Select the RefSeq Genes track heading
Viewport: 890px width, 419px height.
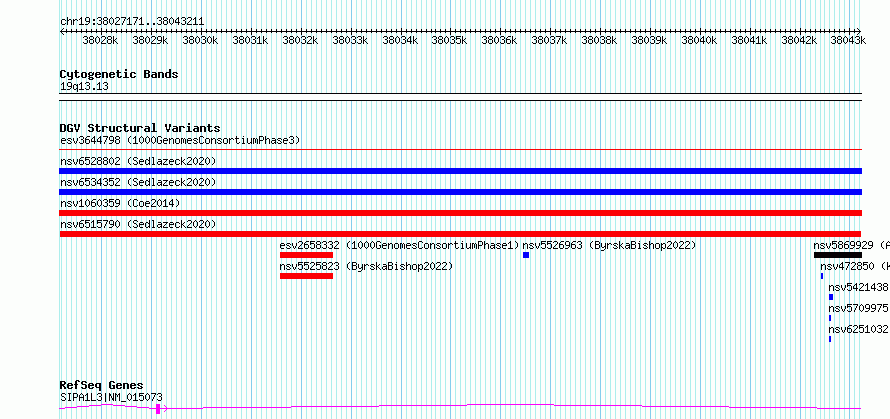click(102, 386)
